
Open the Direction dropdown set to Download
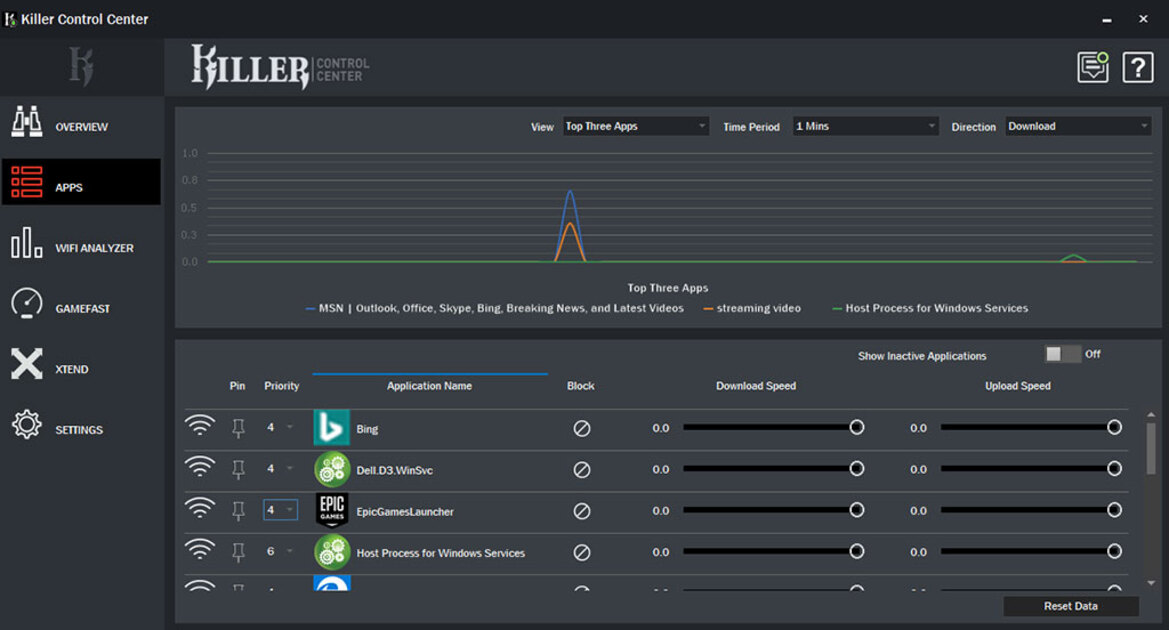coord(1078,126)
